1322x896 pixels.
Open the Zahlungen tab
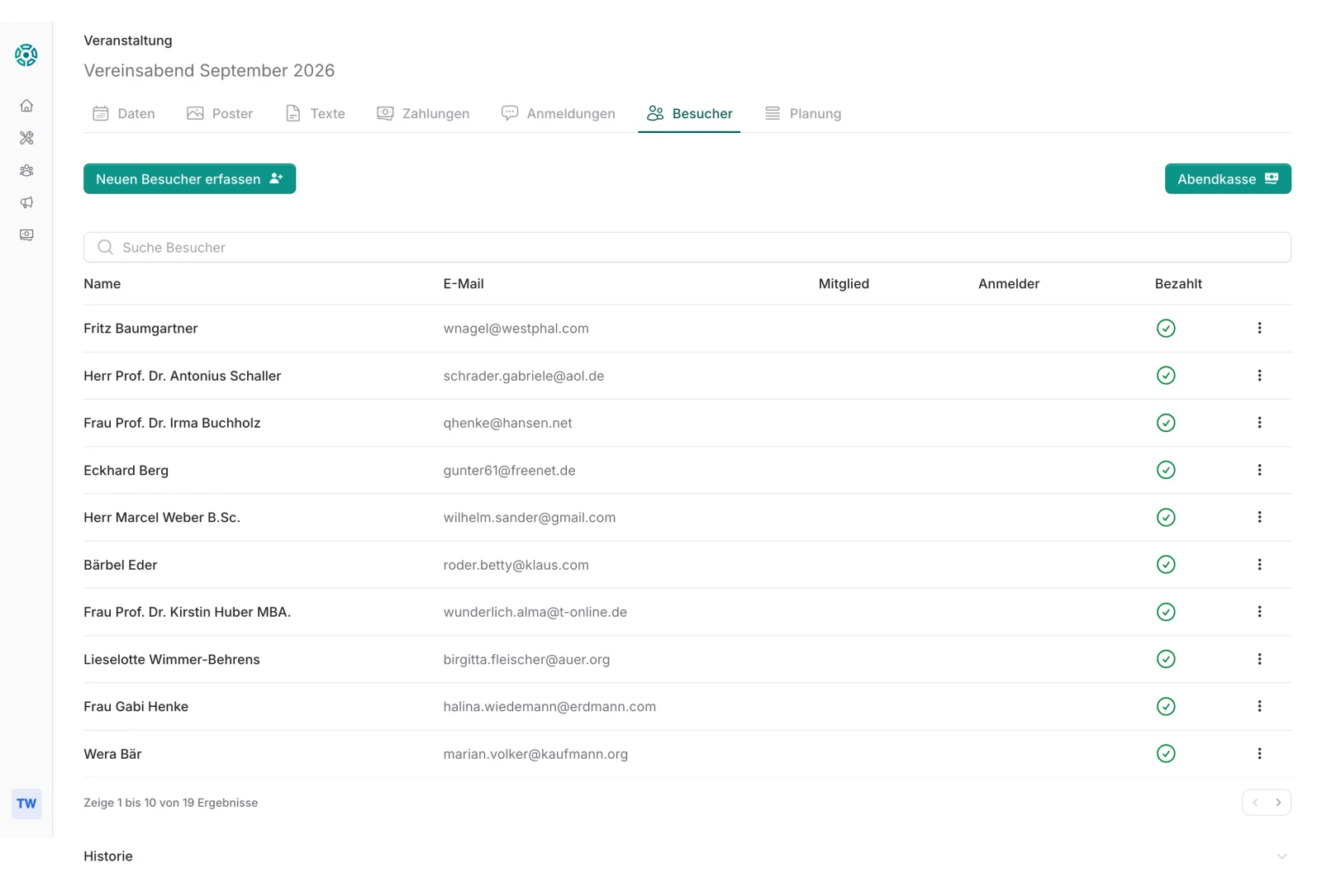(423, 114)
